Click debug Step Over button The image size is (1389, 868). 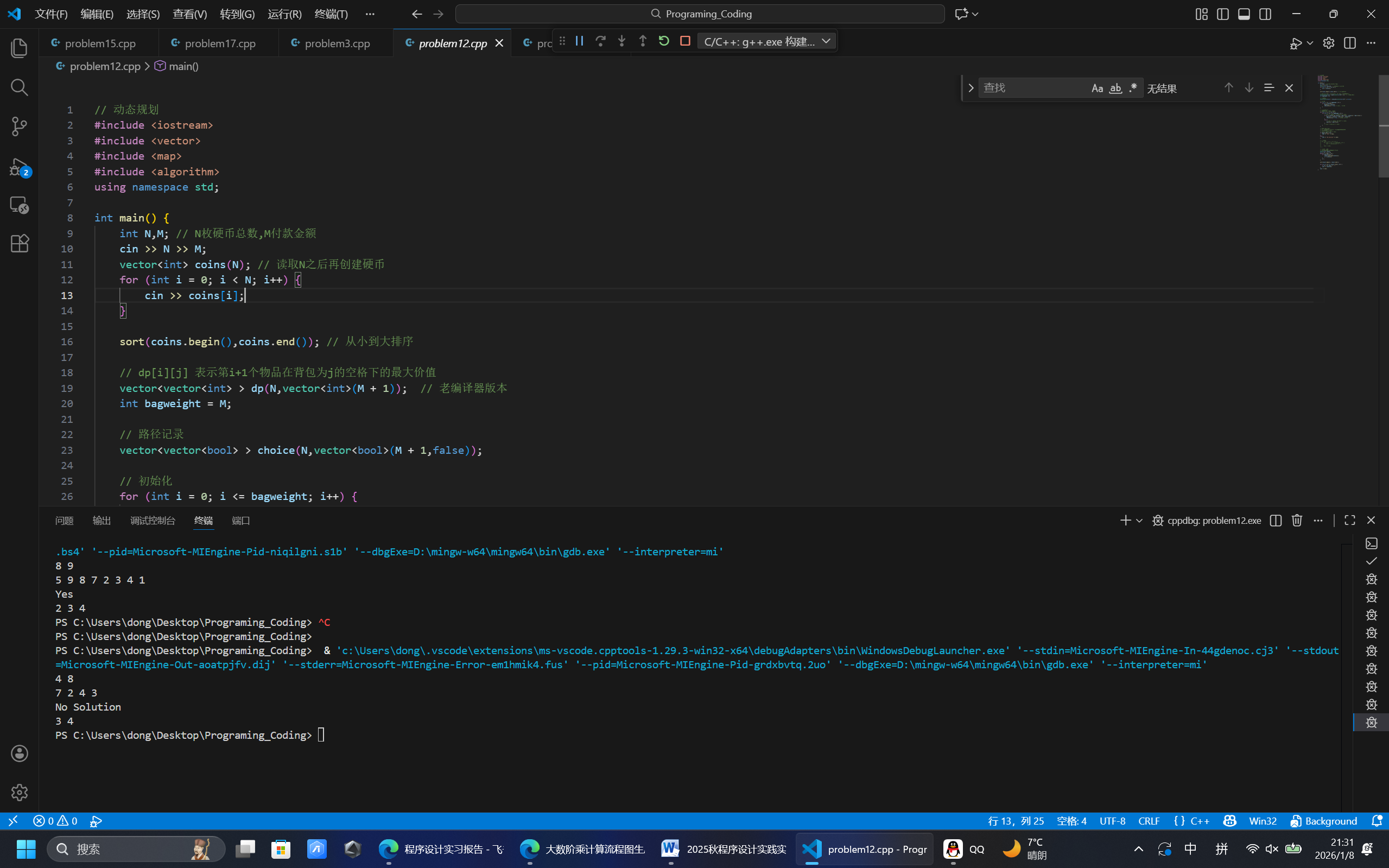coord(600,41)
